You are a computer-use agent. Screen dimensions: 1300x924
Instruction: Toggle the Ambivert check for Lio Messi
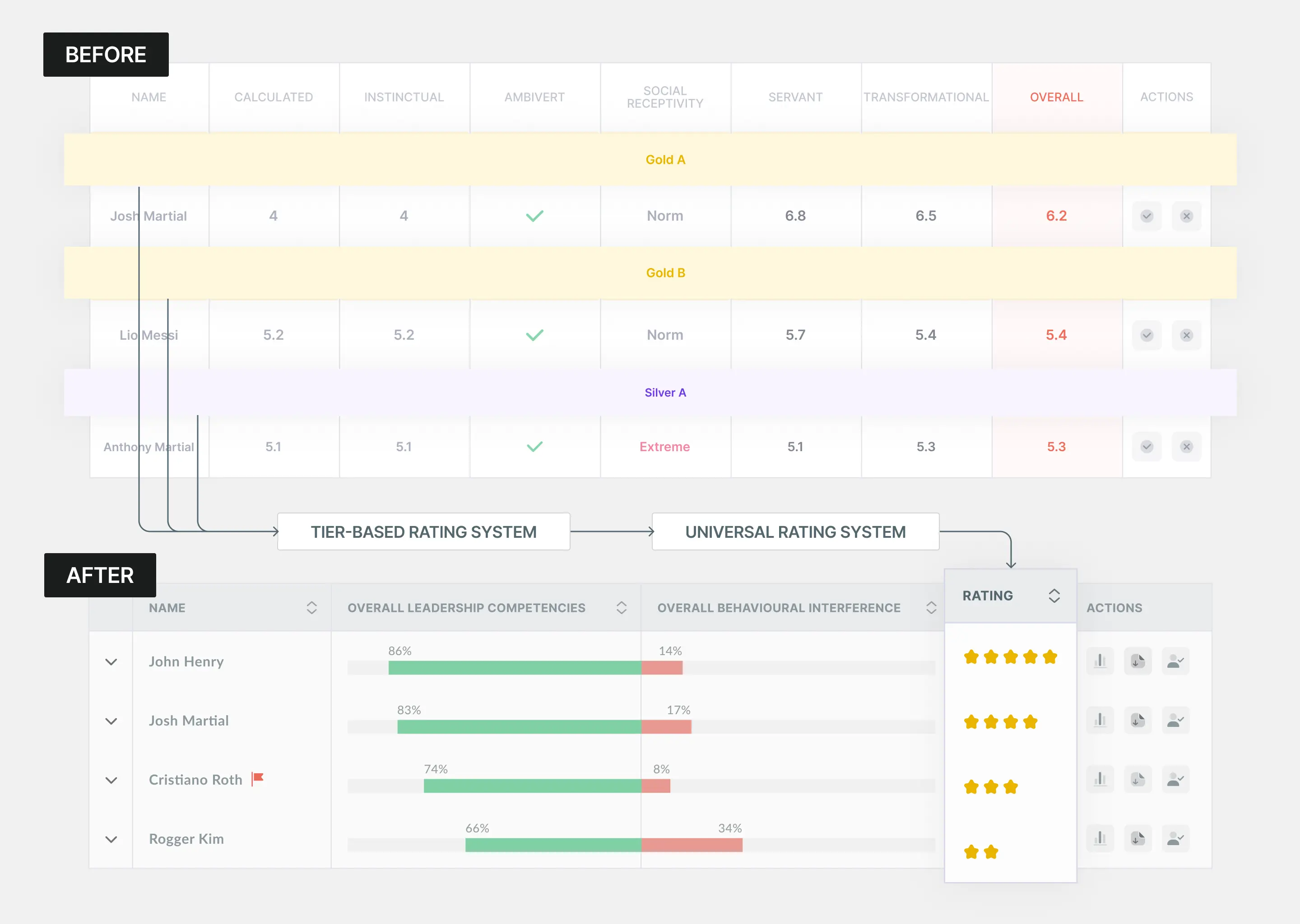[534, 335]
